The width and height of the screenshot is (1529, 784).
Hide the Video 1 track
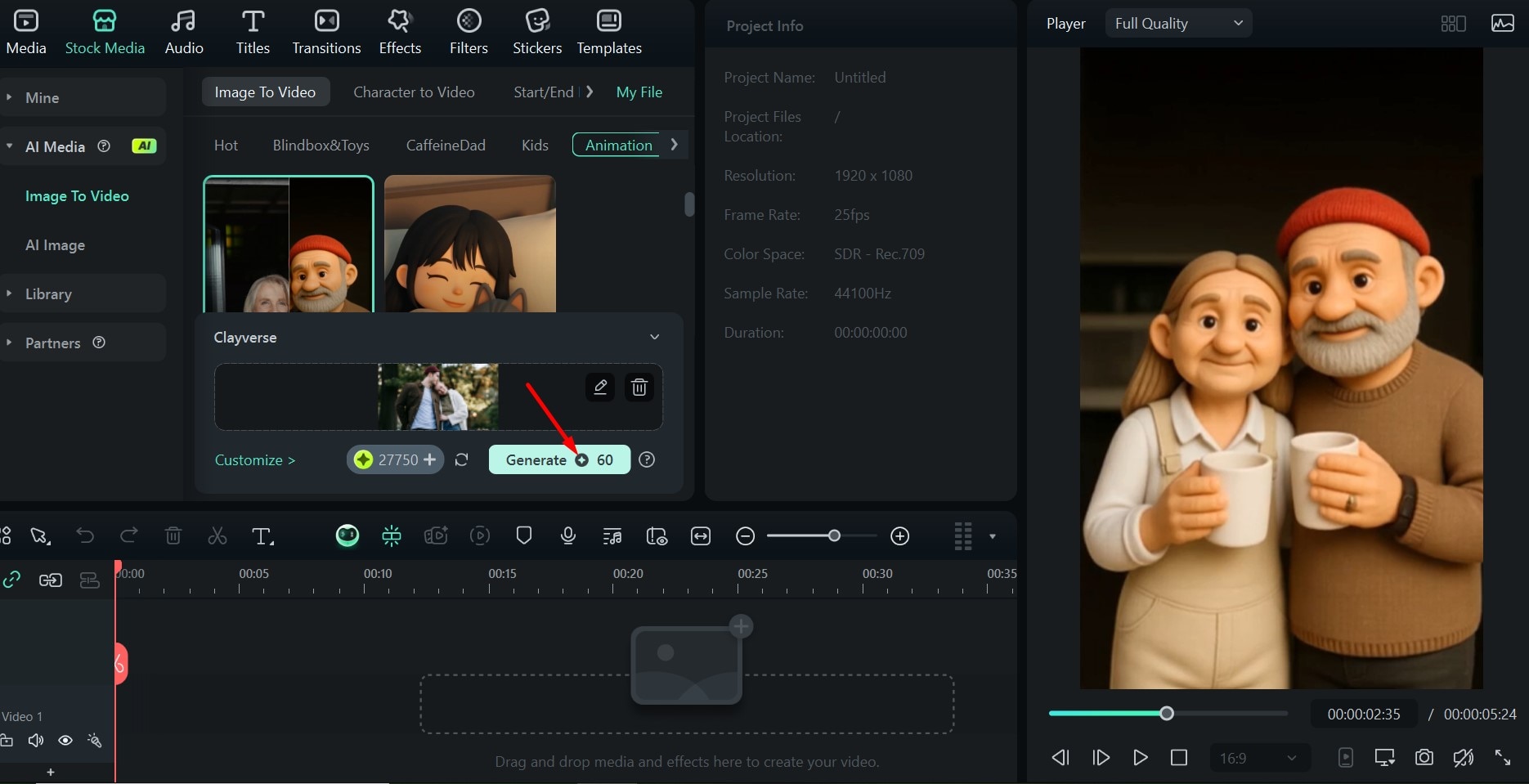[x=65, y=741]
